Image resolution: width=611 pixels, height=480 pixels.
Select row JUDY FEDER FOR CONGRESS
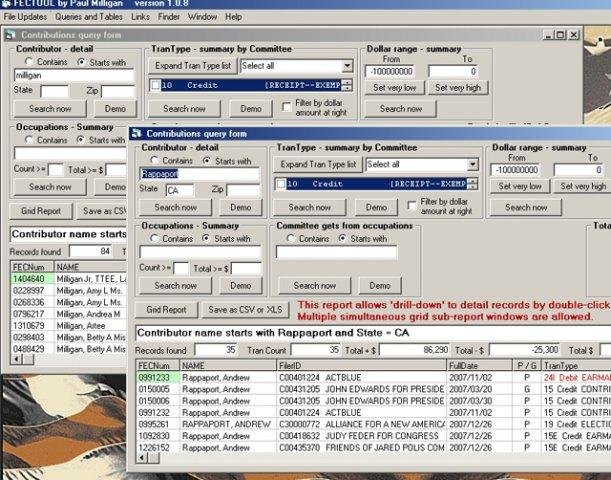tap(373, 436)
